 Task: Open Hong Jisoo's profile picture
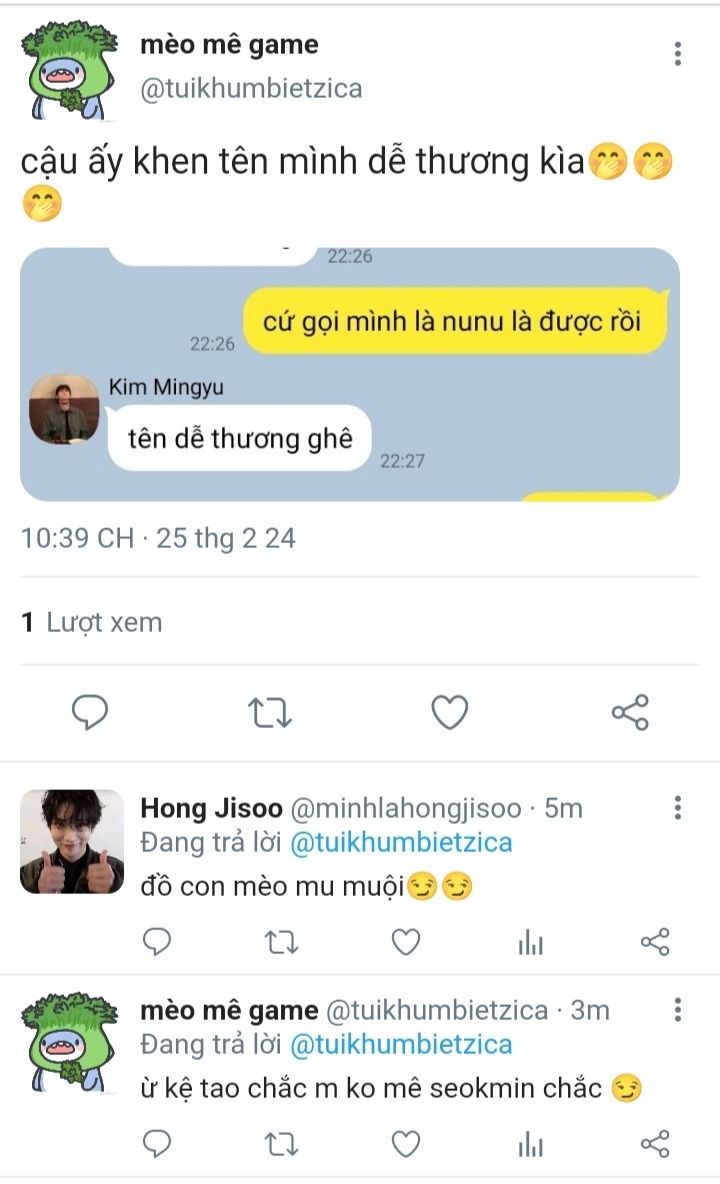(72, 842)
